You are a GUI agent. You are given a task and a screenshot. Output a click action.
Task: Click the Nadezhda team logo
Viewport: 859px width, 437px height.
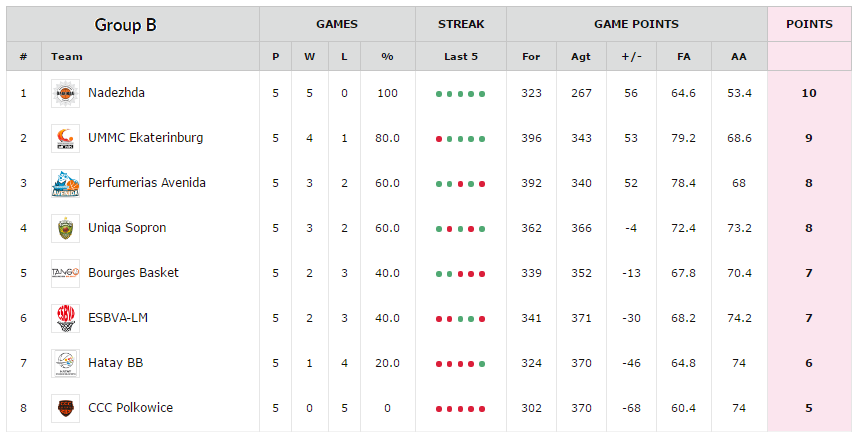65,93
